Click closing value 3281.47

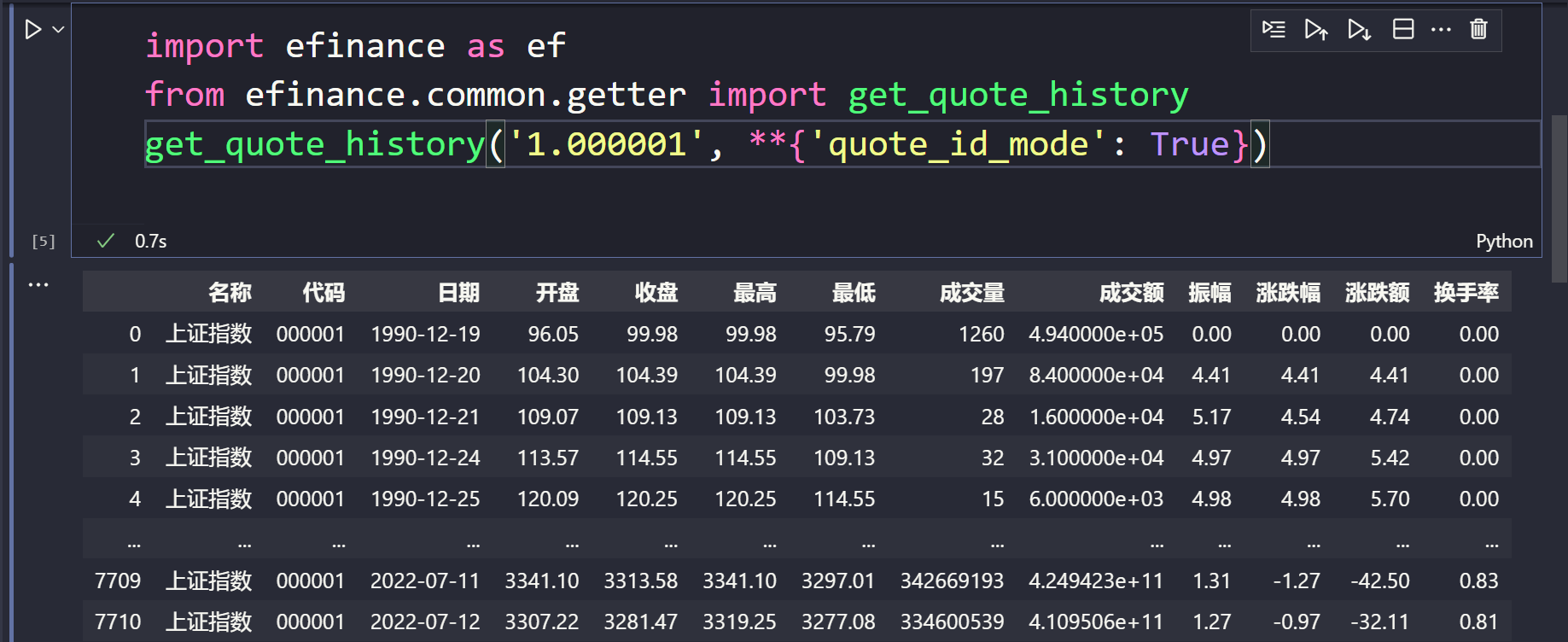641,622
